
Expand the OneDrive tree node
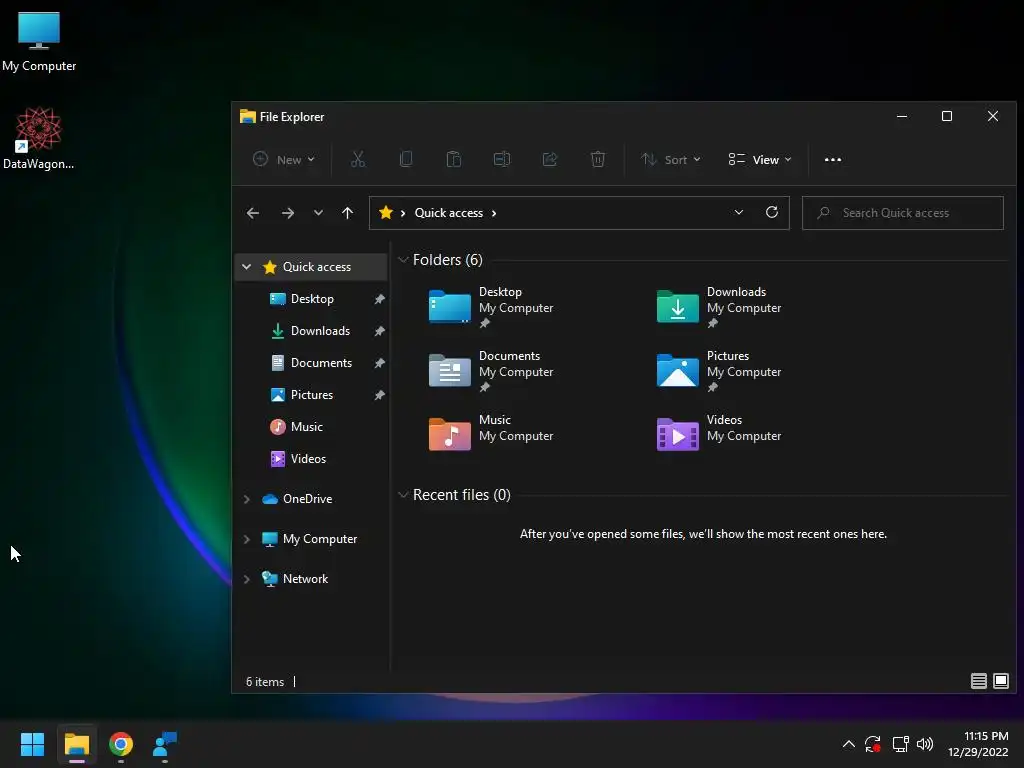(246, 499)
